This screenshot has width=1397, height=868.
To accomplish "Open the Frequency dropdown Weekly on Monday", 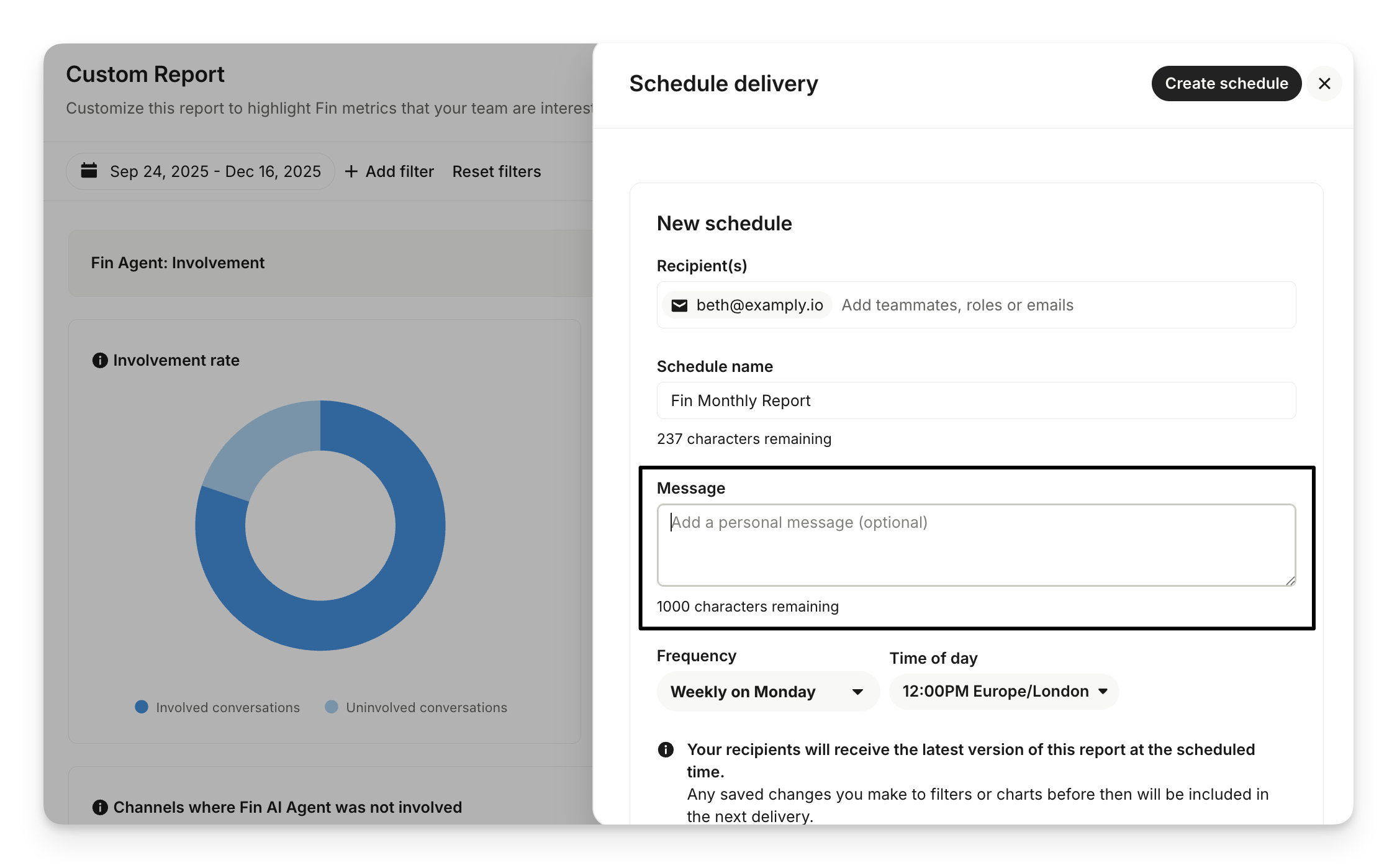I will [767, 692].
